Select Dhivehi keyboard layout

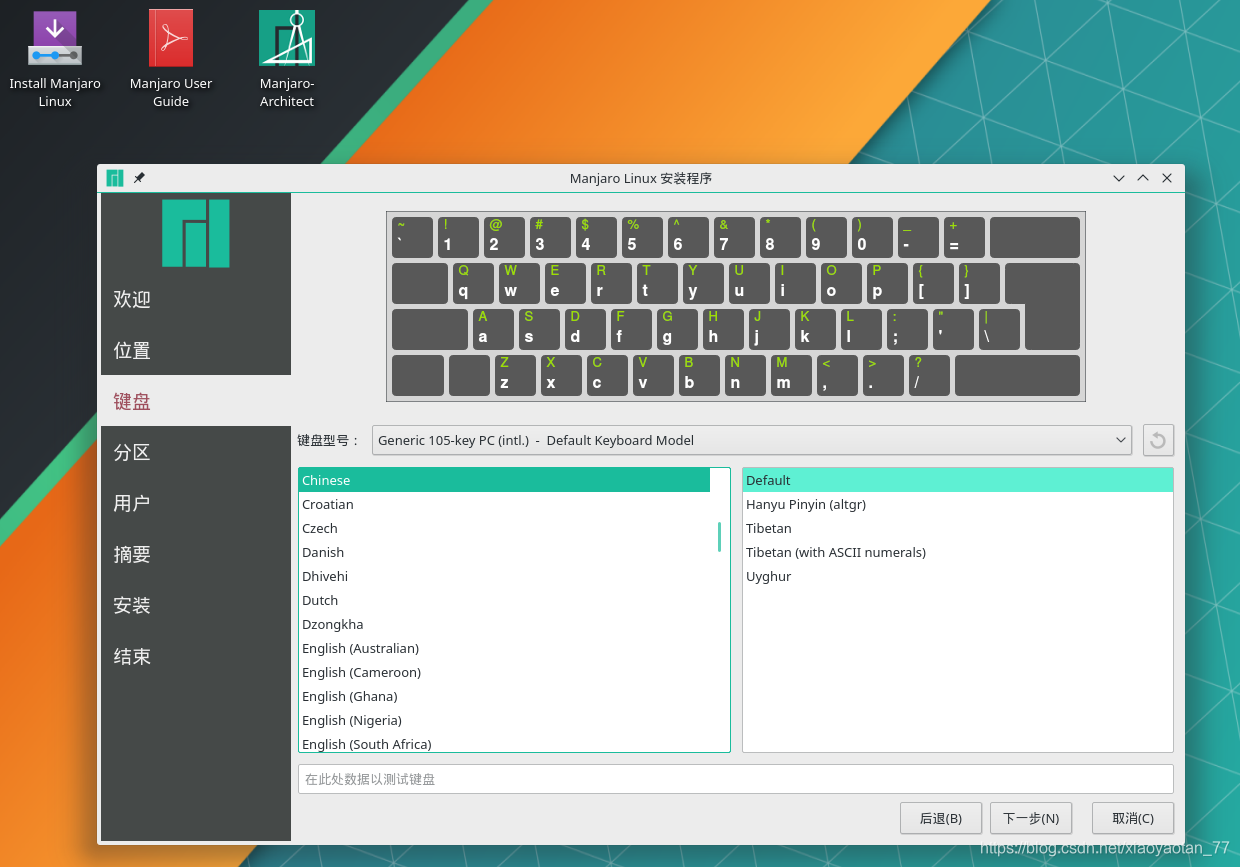[x=504, y=576]
